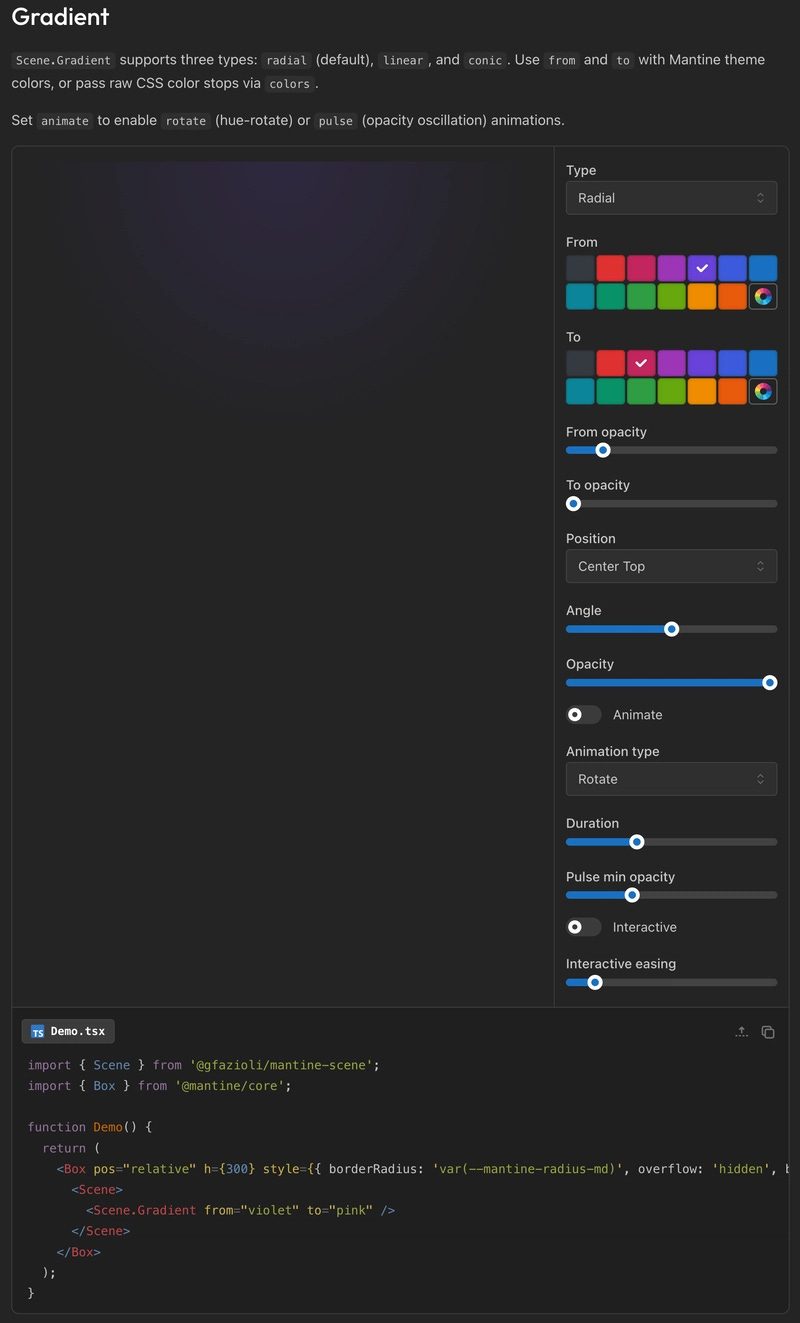Select the red swatch in the From palette
This screenshot has height=1323, width=800.
(x=611, y=267)
